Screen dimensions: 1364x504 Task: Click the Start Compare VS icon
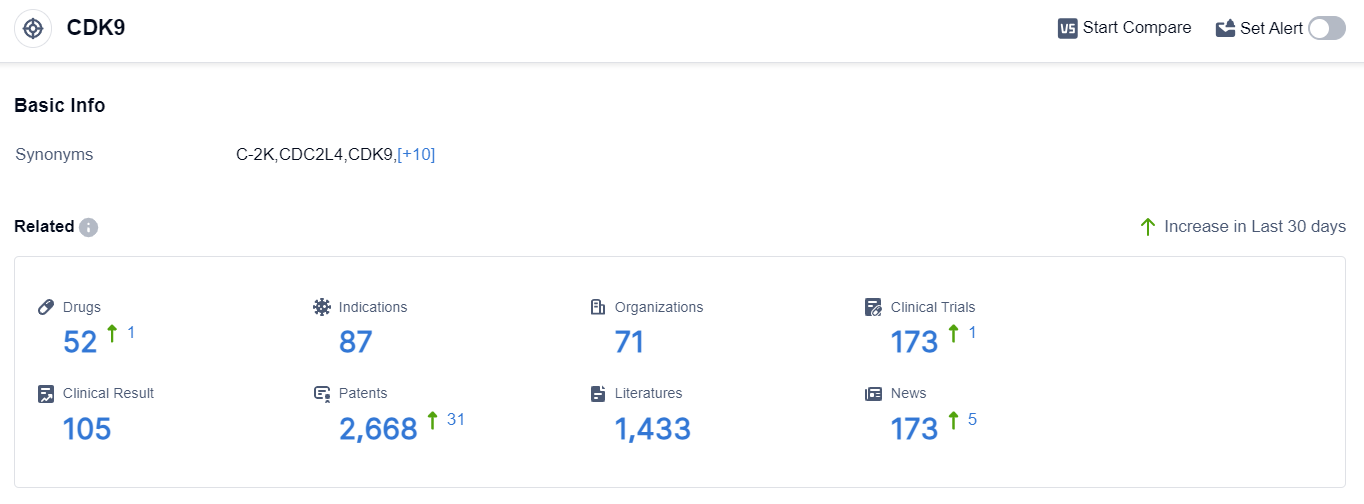click(1068, 28)
